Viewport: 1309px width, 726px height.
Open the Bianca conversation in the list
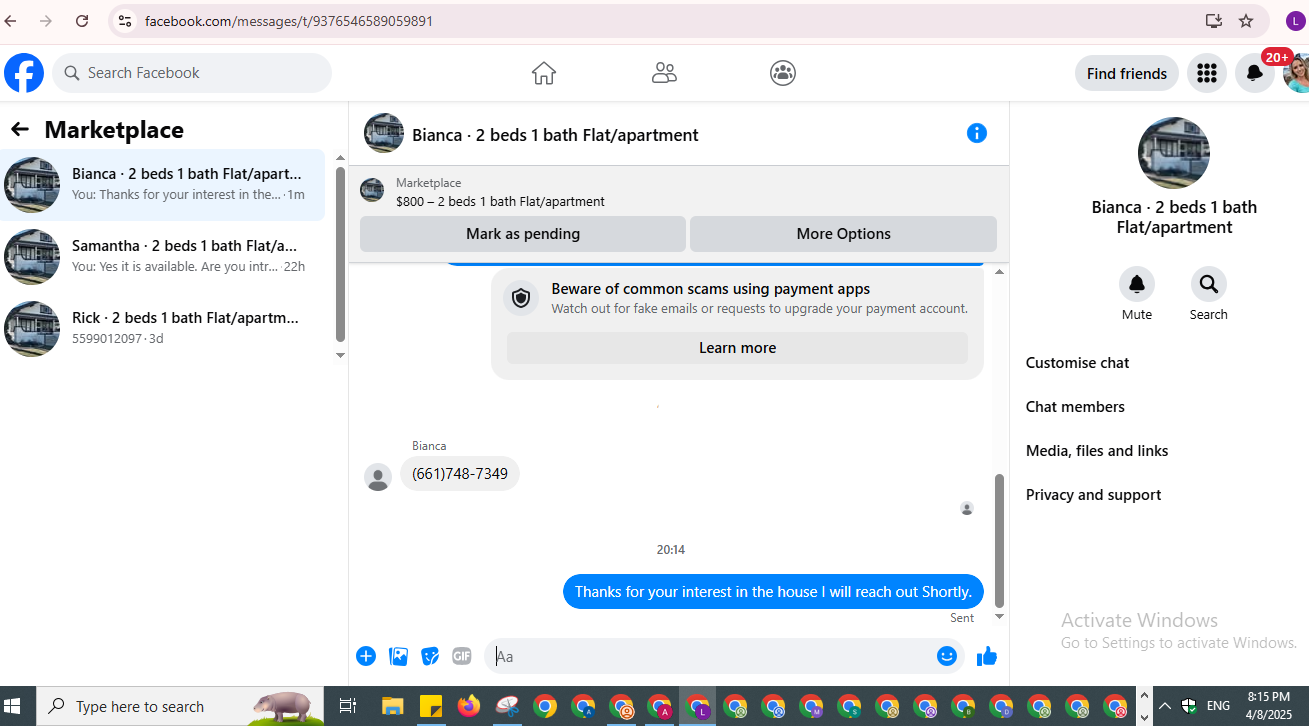coord(163,185)
